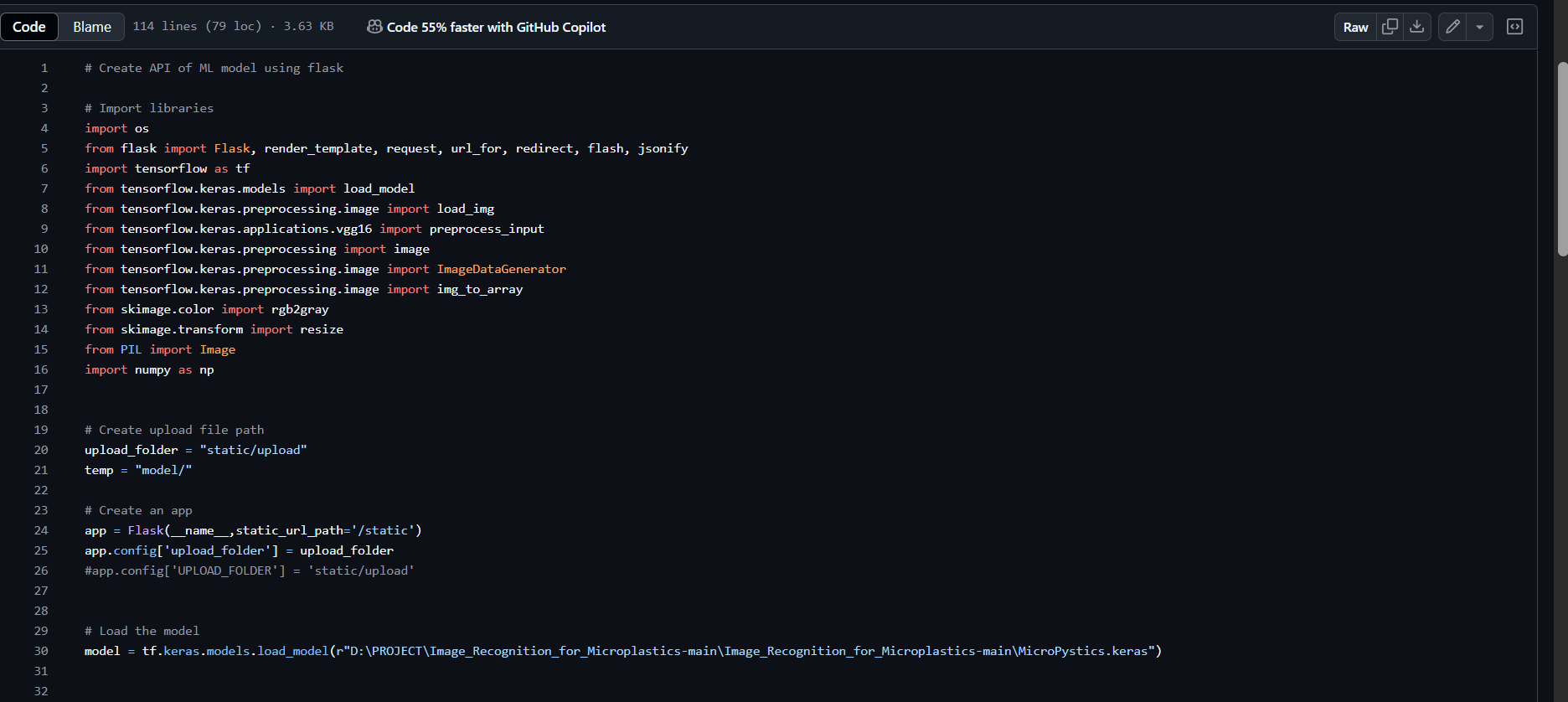Click 'MicroPystics.keras' in the model path

tap(1083, 651)
